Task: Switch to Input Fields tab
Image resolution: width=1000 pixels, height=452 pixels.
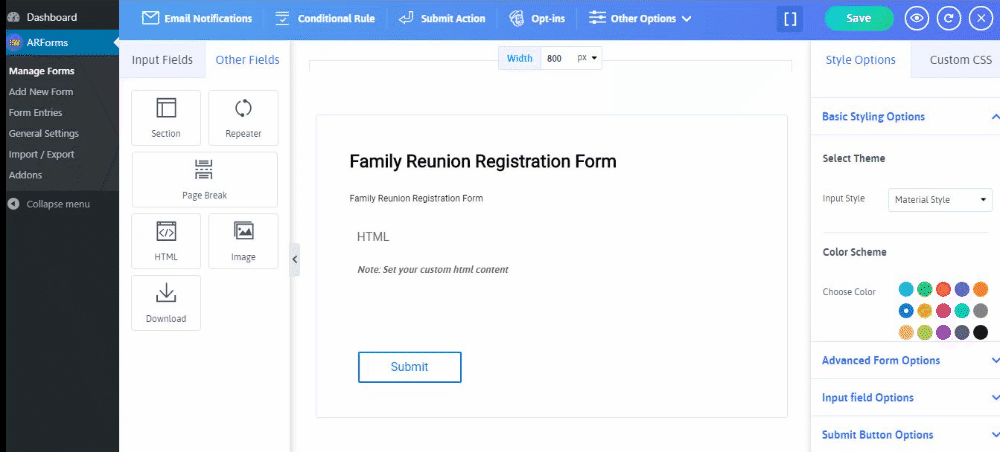Action: click(162, 60)
